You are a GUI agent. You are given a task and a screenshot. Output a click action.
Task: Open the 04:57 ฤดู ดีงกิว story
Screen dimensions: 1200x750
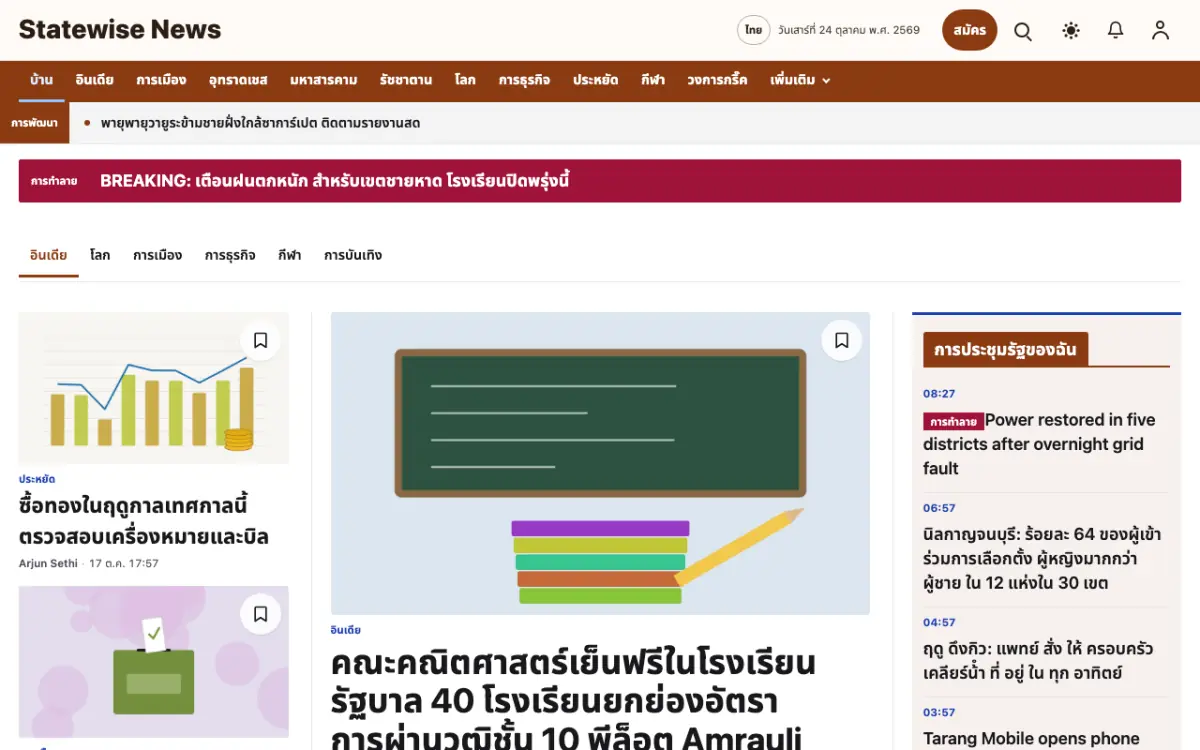pyautogui.click(x=1038, y=661)
